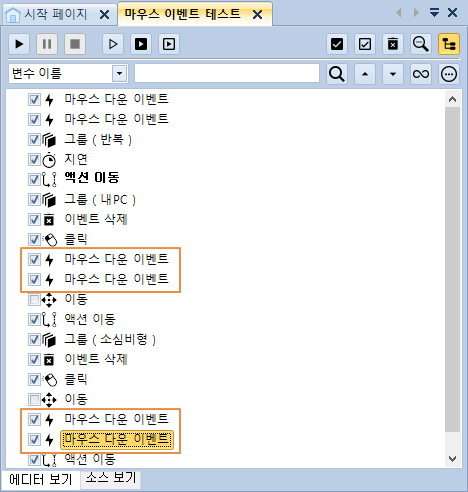This screenshot has height=492, width=468.
Task: Uncheck the 지연 action checkbox
Action: [x=34, y=159]
